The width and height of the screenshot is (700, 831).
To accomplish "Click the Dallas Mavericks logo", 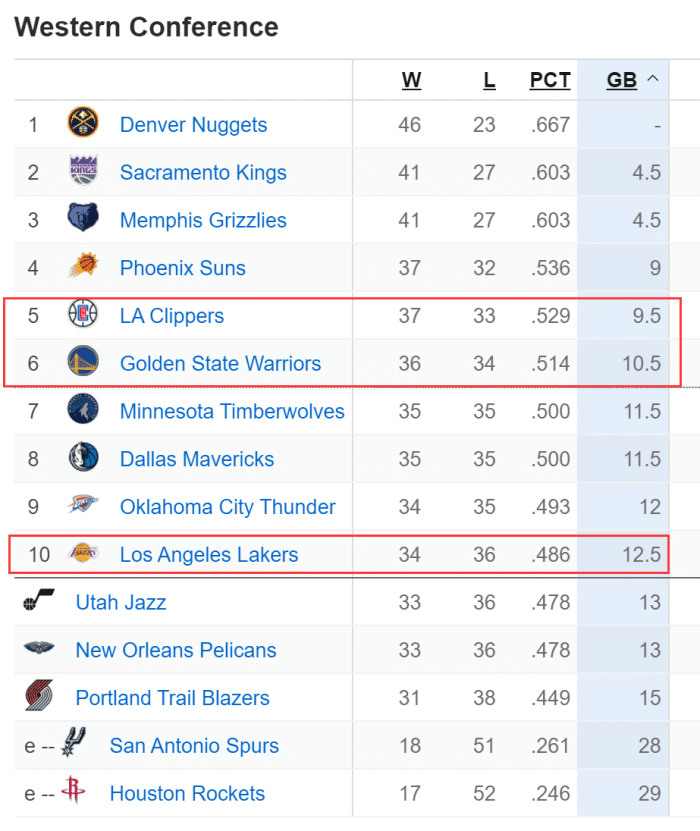I will tap(83, 458).
